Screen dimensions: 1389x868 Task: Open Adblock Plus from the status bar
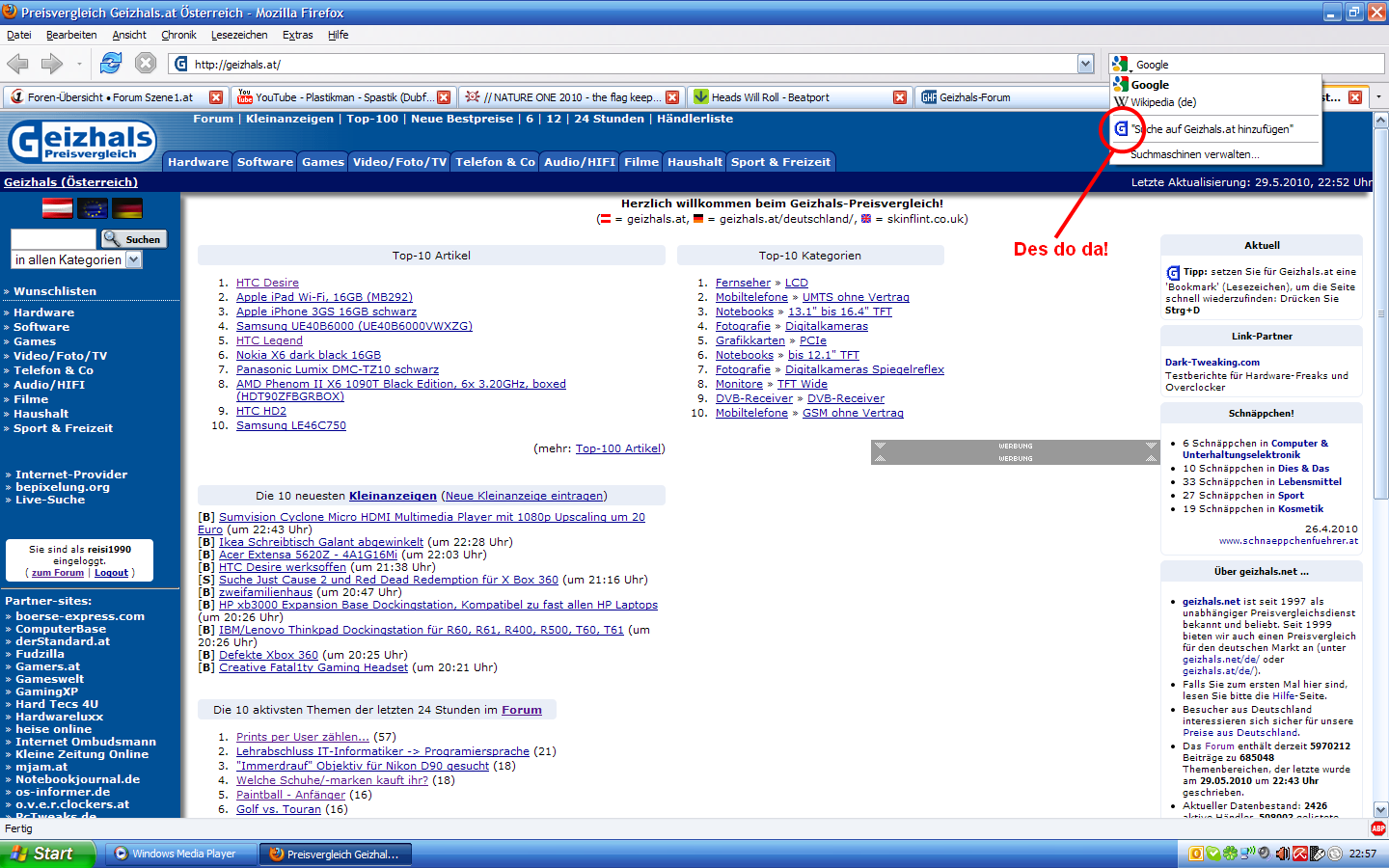click(x=1378, y=828)
